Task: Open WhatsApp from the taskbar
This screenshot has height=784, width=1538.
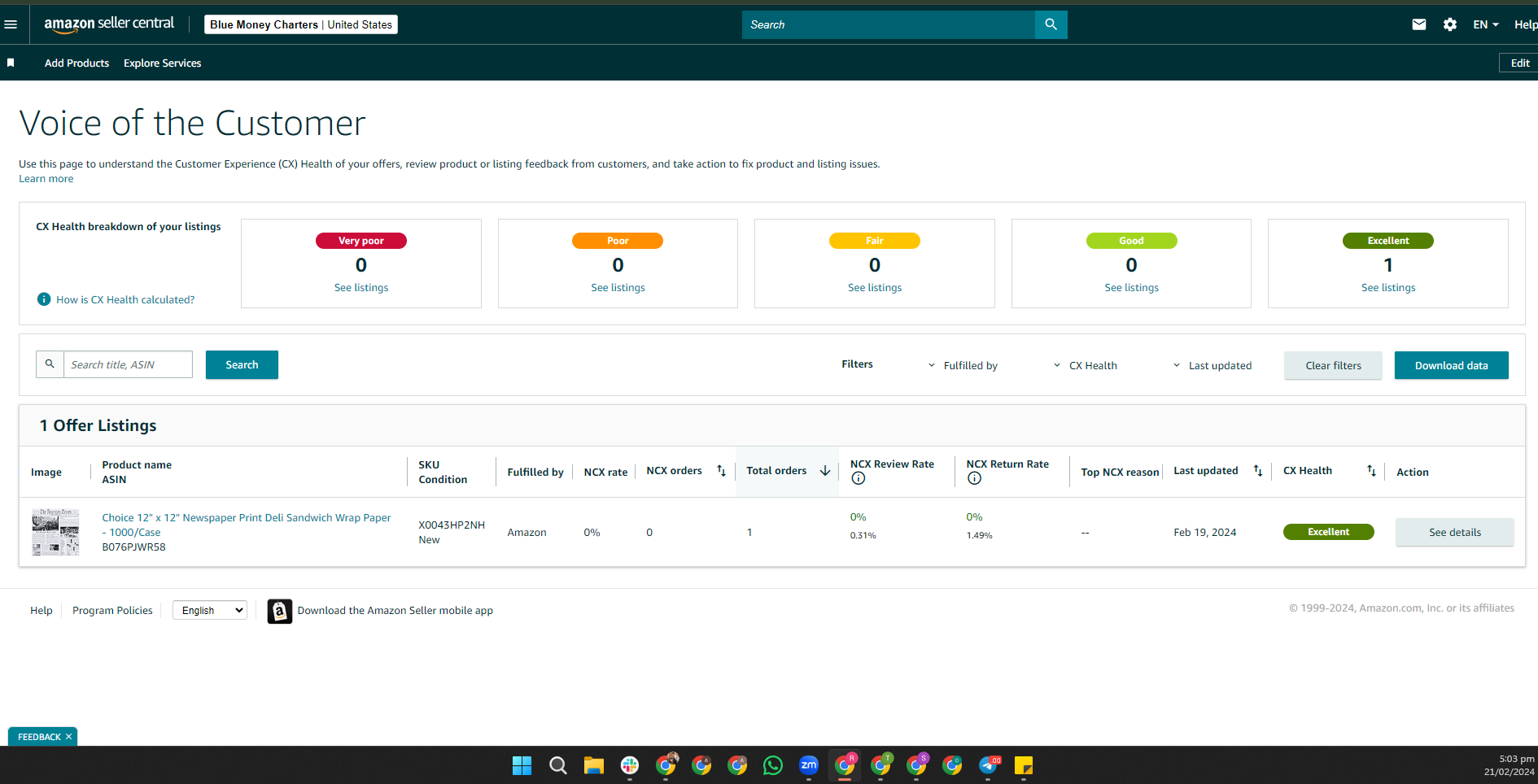Action: [x=772, y=765]
